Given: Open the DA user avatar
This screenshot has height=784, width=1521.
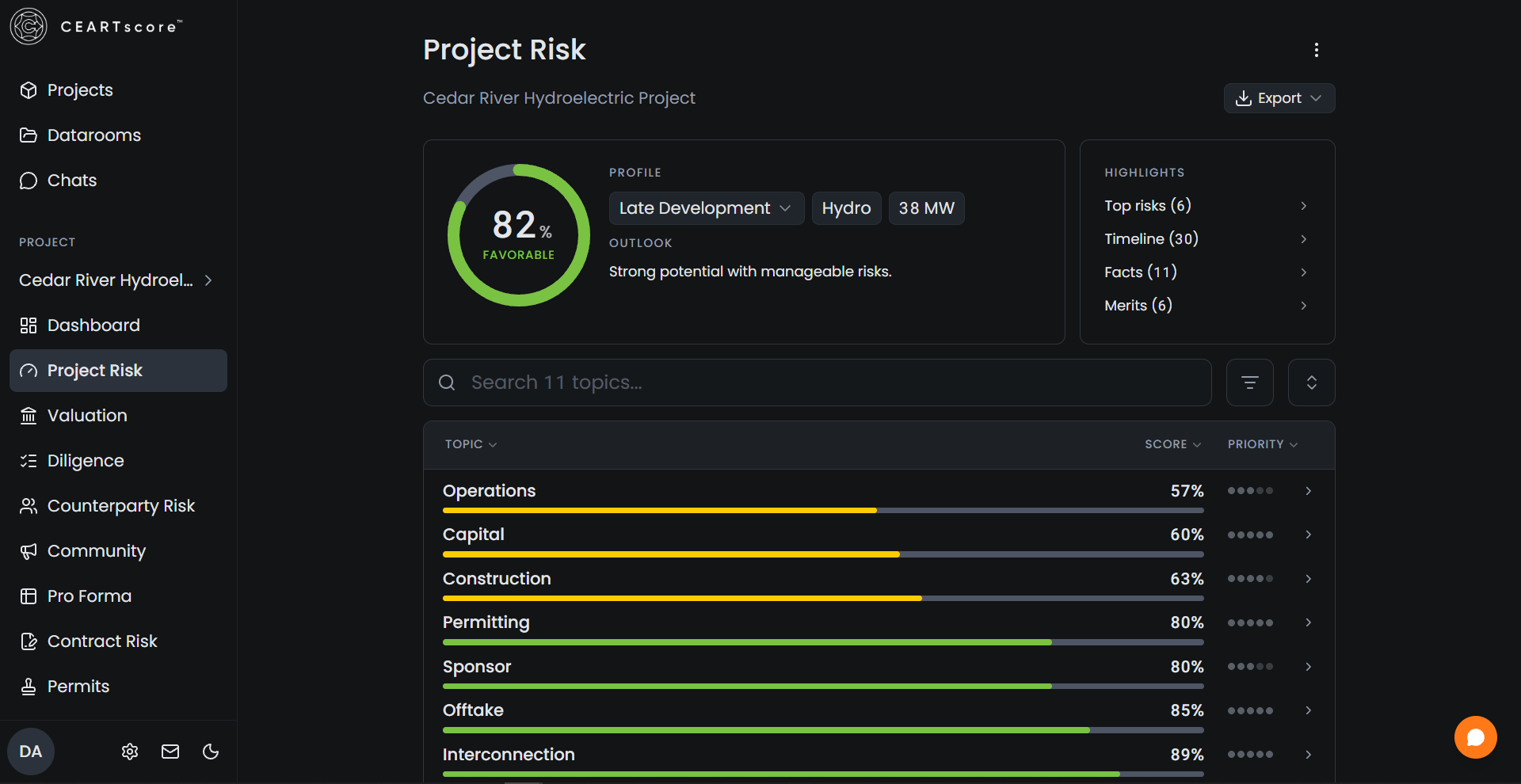Looking at the screenshot, I should click(31, 752).
